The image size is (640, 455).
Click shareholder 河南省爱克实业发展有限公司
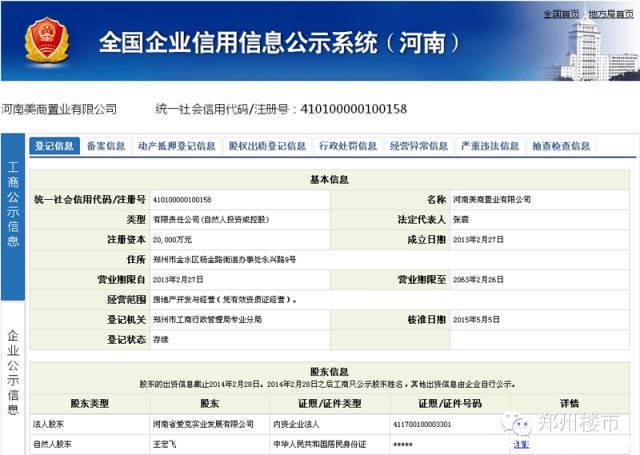tap(203, 424)
